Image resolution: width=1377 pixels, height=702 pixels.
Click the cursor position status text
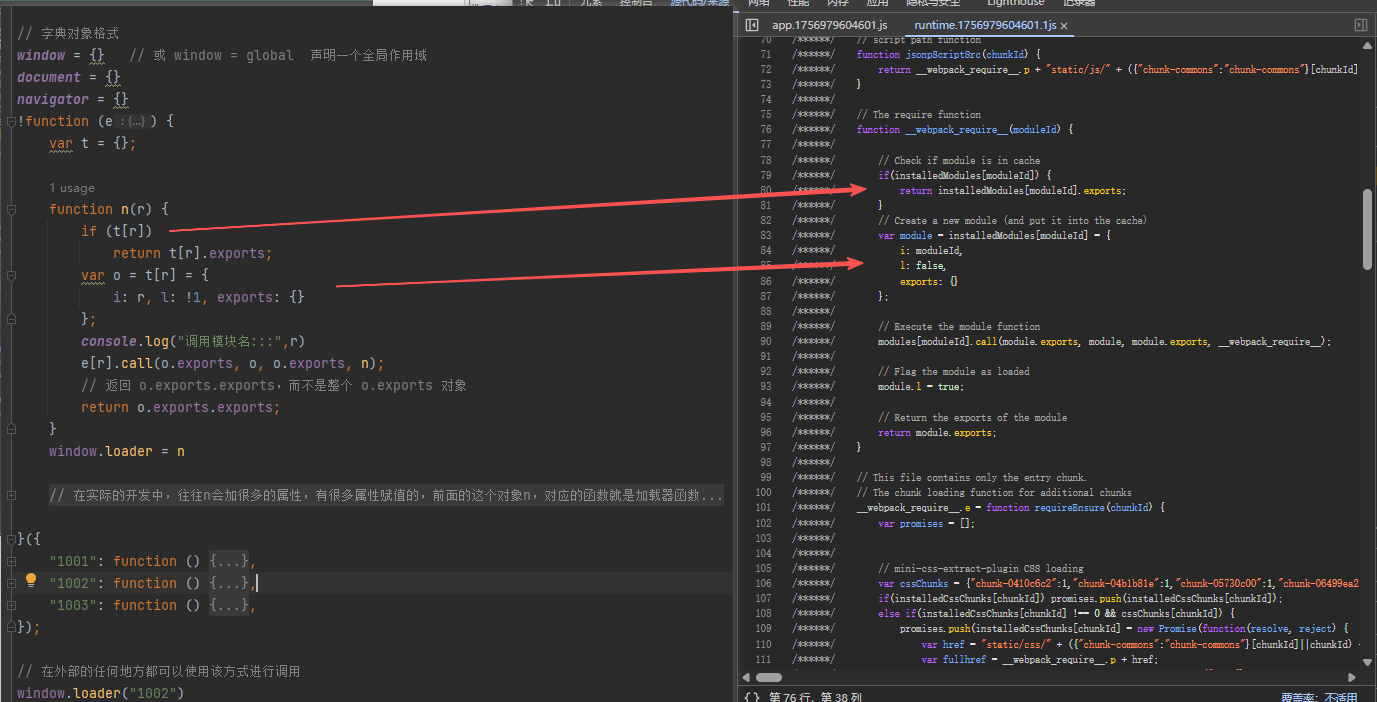point(815,697)
